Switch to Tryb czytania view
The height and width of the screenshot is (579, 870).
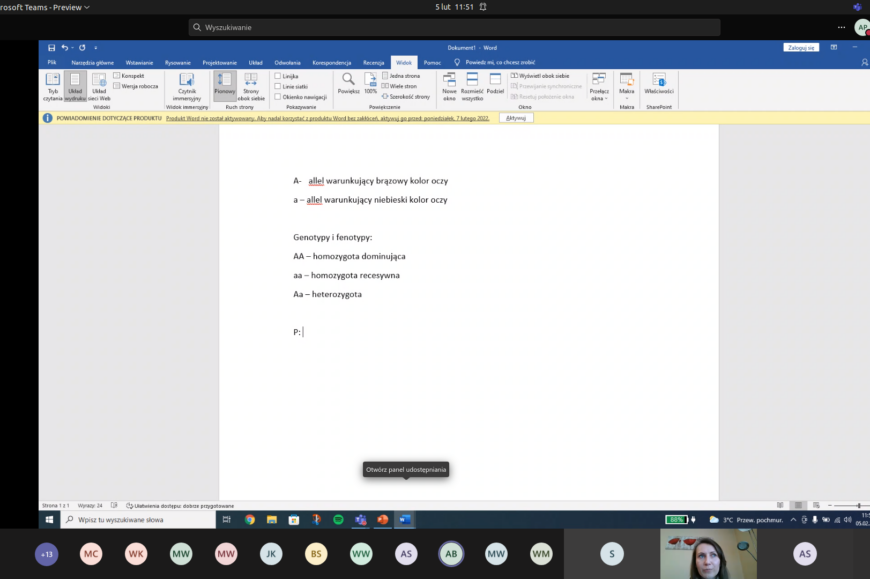53,87
